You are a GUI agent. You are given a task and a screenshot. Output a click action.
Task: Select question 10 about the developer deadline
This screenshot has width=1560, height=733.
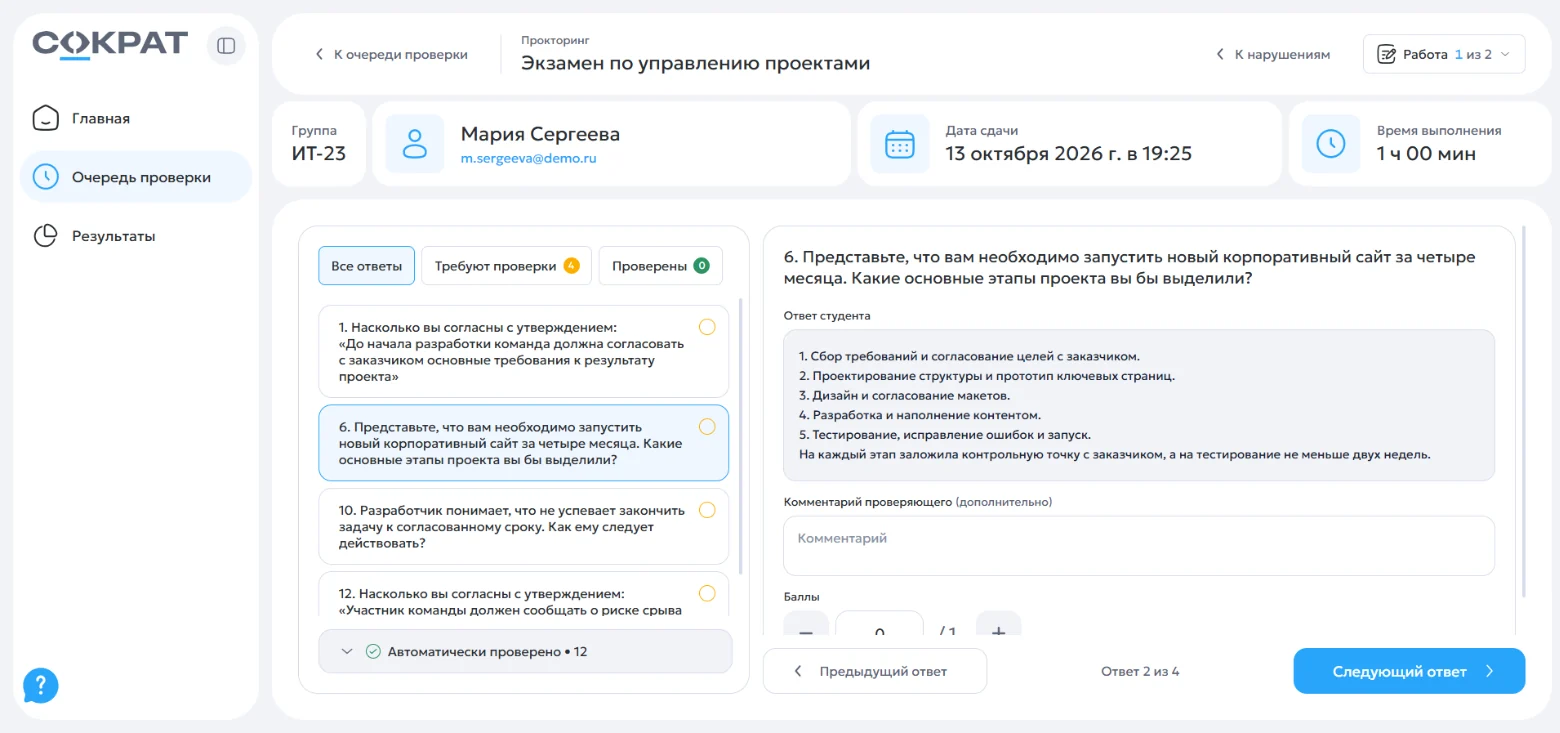point(523,526)
